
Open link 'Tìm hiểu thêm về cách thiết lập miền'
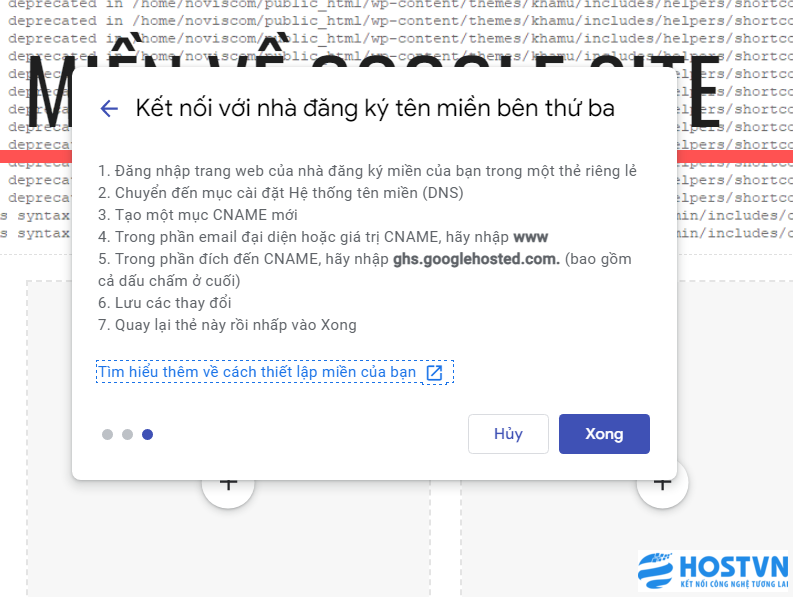click(x=257, y=372)
